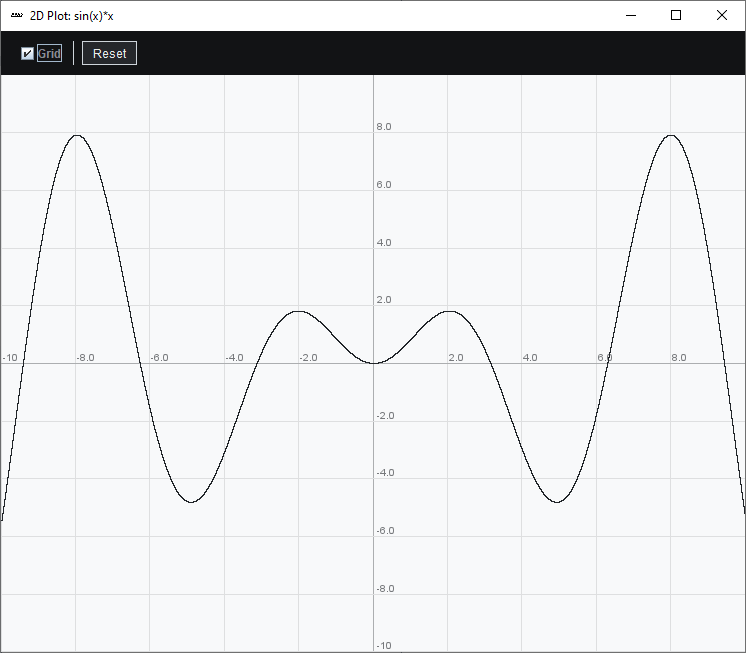Click the window title '2D Plot: sin(x)*x'
The image size is (746, 653).
tap(71, 16)
